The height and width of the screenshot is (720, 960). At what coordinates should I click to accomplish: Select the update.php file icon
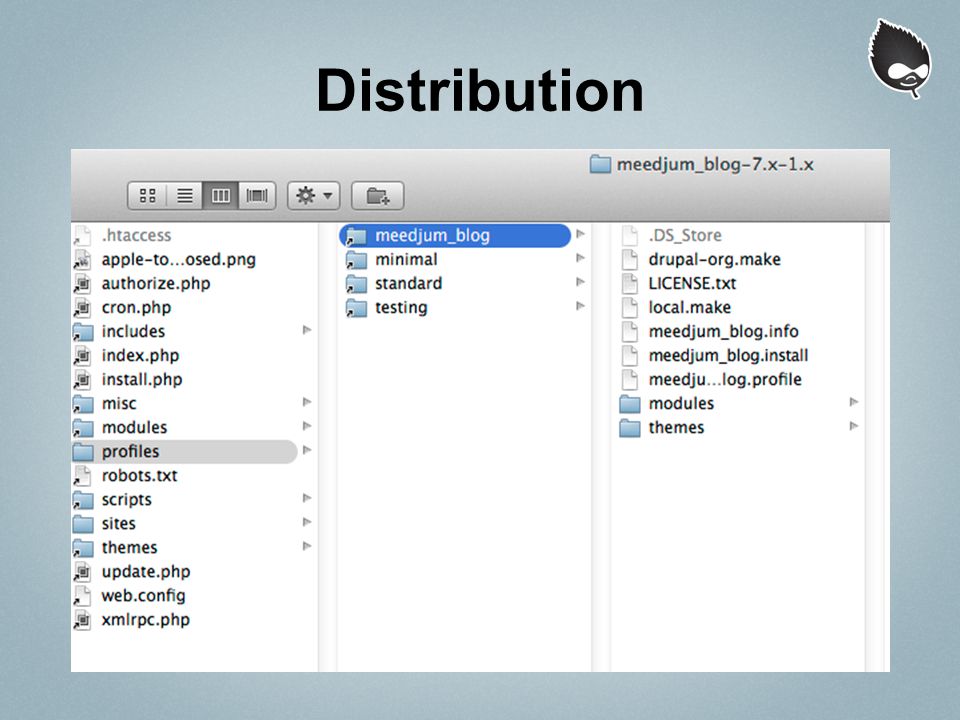click(x=83, y=572)
